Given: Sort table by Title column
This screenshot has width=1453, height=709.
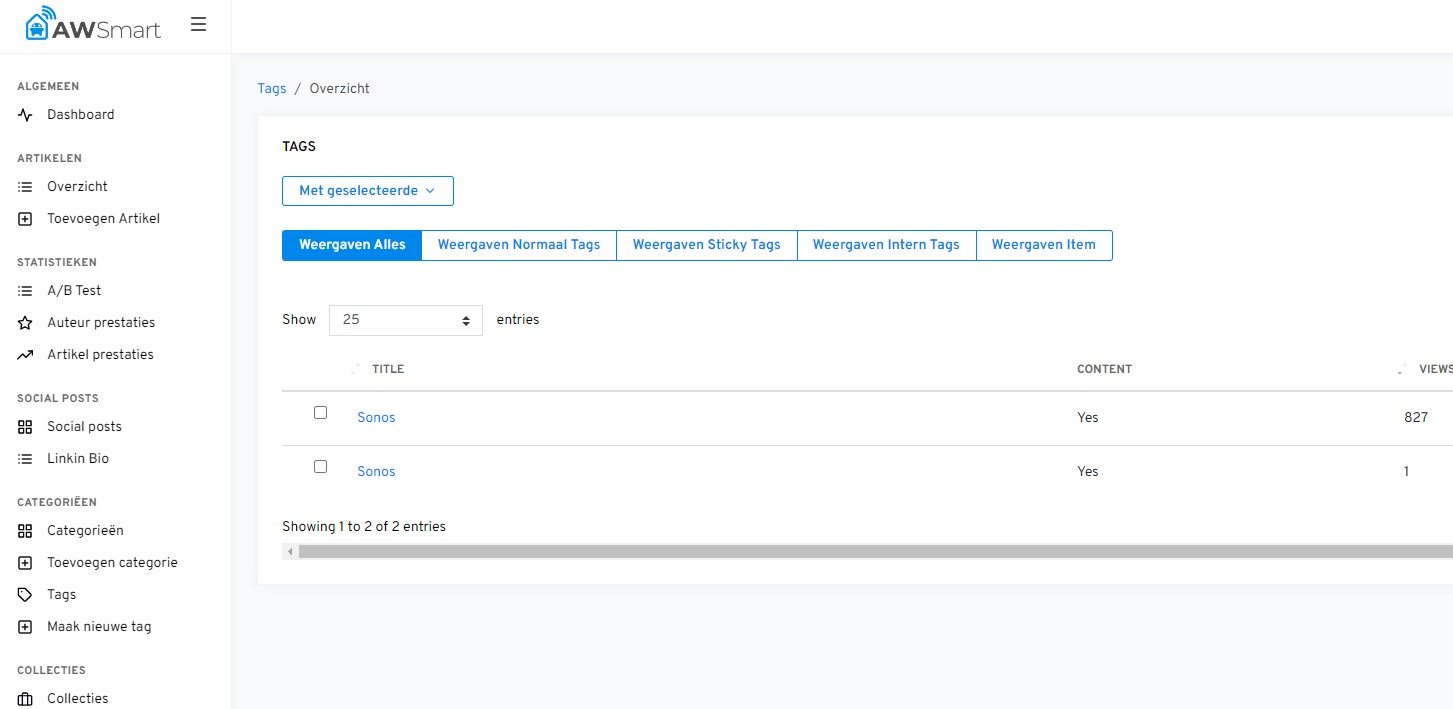Looking at the screenshot, I should tap(387, 369).
